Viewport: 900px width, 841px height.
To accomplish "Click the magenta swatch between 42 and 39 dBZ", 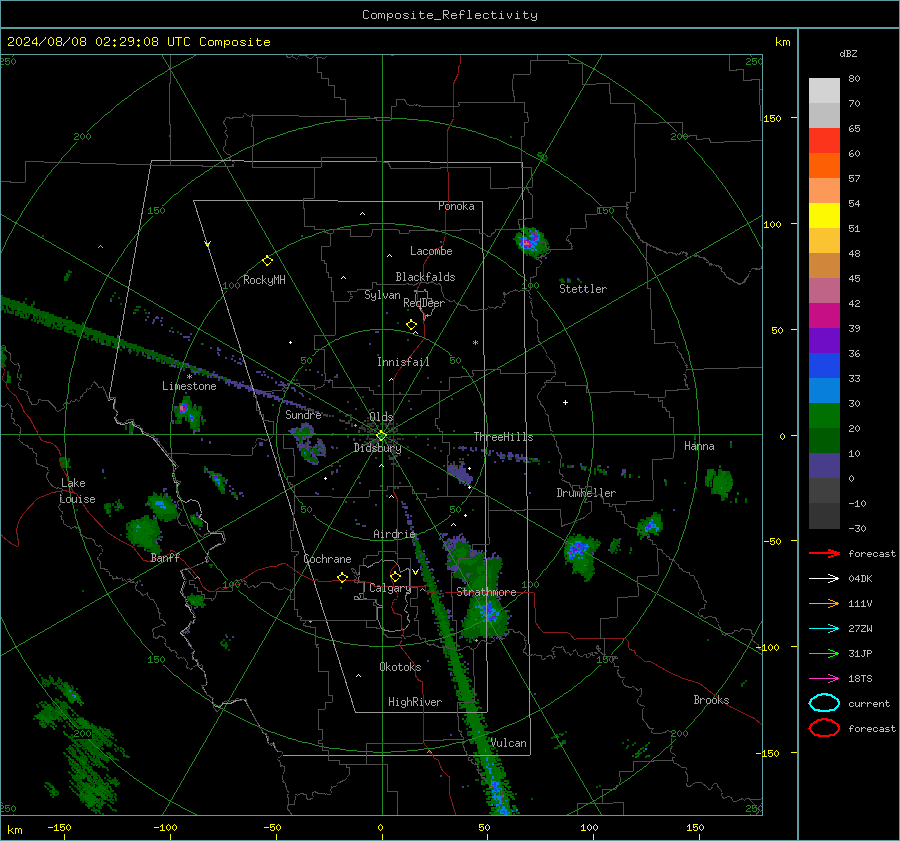I will pos(824,316).
